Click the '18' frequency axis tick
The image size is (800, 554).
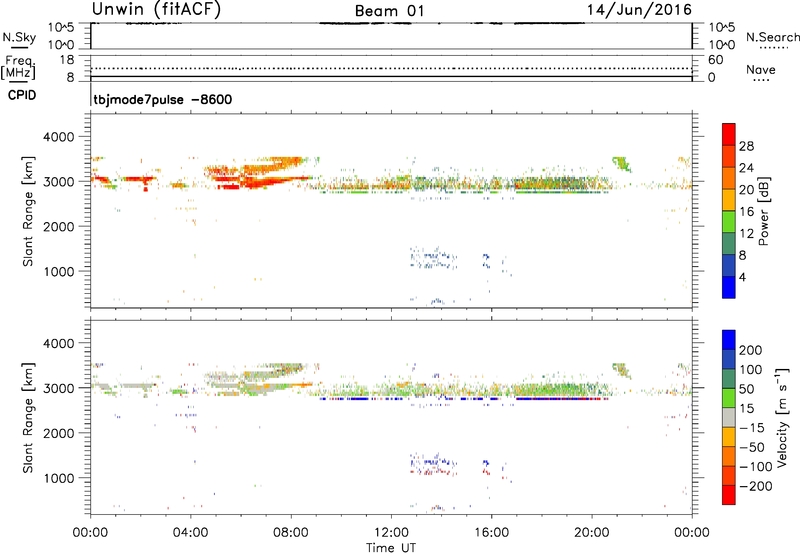coord(67,60)
